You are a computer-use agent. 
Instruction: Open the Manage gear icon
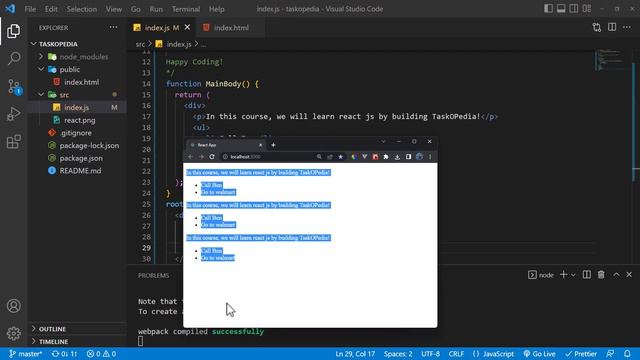tap(13, 333)
